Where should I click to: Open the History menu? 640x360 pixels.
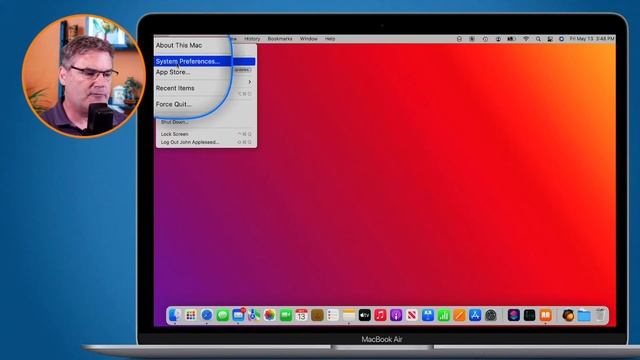pos(252,39)
